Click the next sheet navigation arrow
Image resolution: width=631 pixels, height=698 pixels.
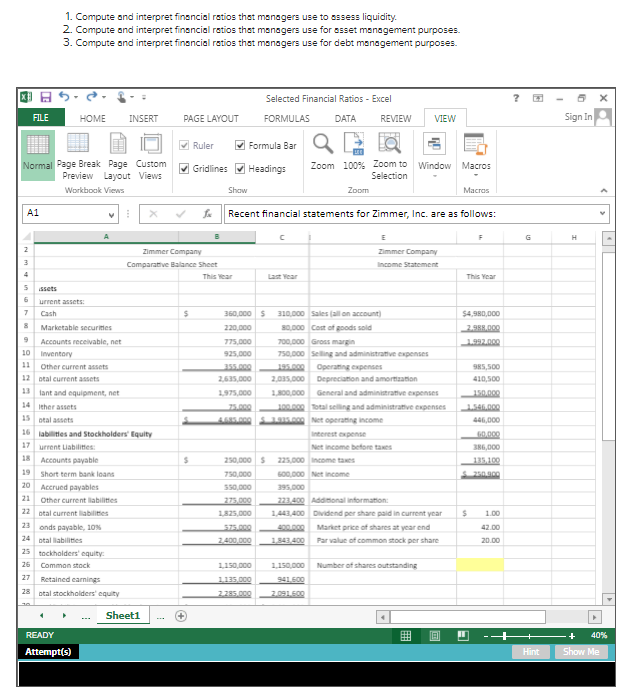(x=64, y=616)
